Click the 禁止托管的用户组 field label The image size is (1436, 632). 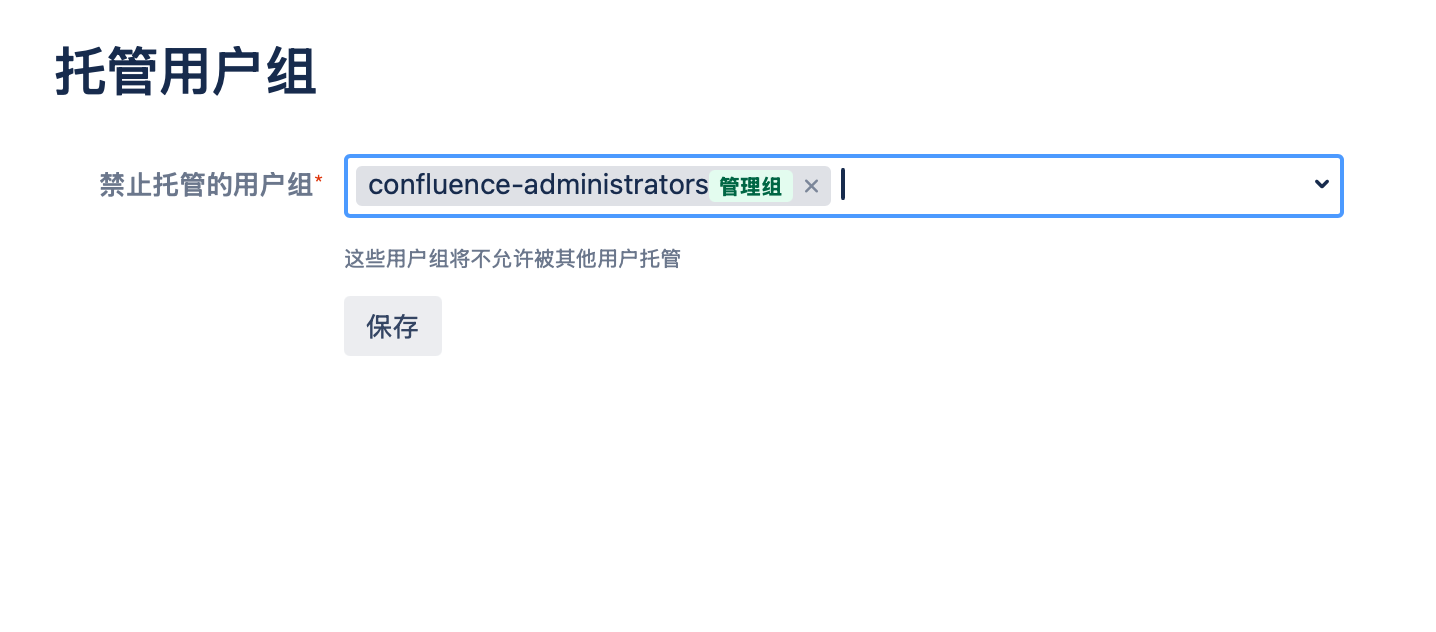coord(206,185)
